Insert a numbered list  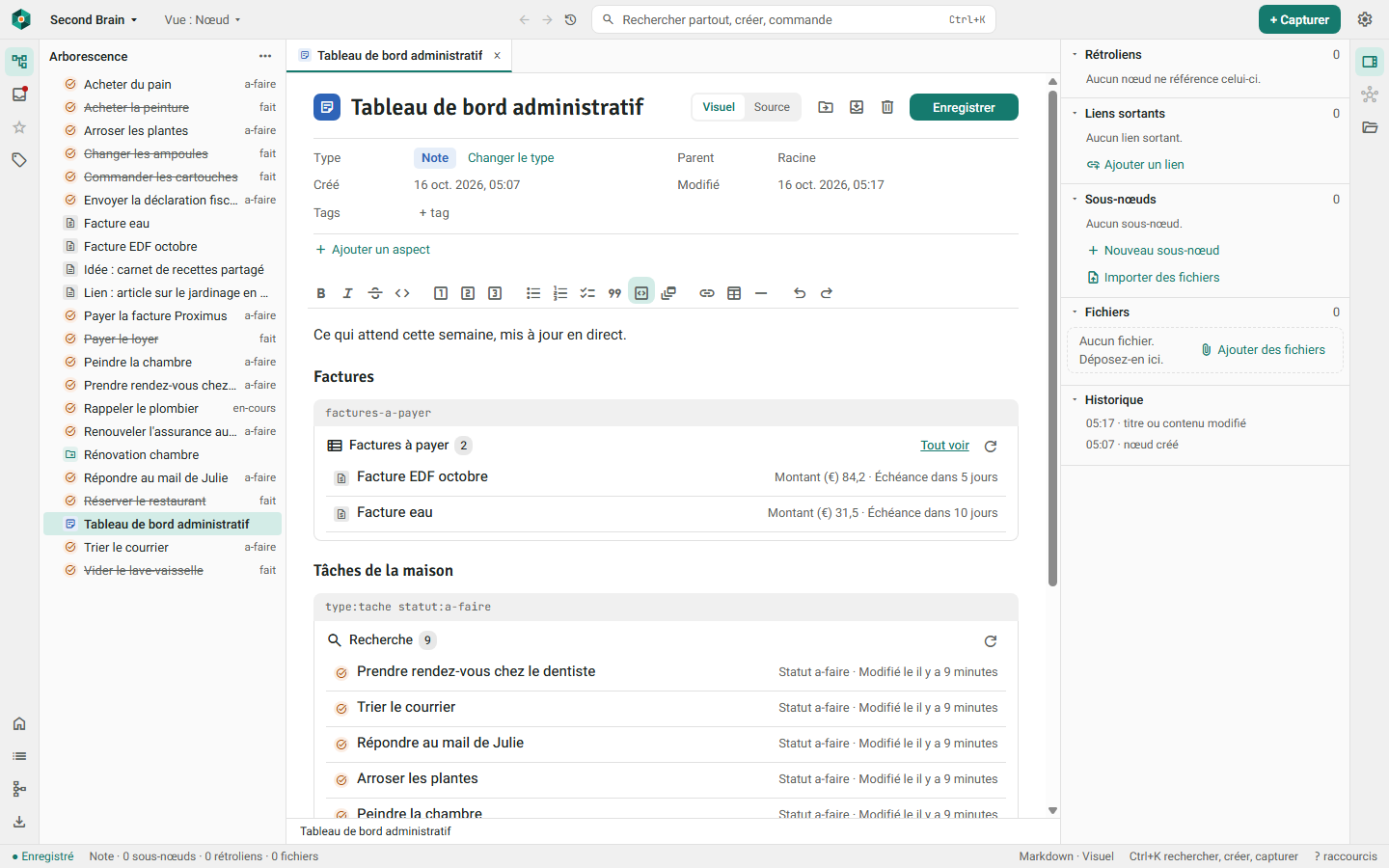pyautogui.click(x=560, y=293)
